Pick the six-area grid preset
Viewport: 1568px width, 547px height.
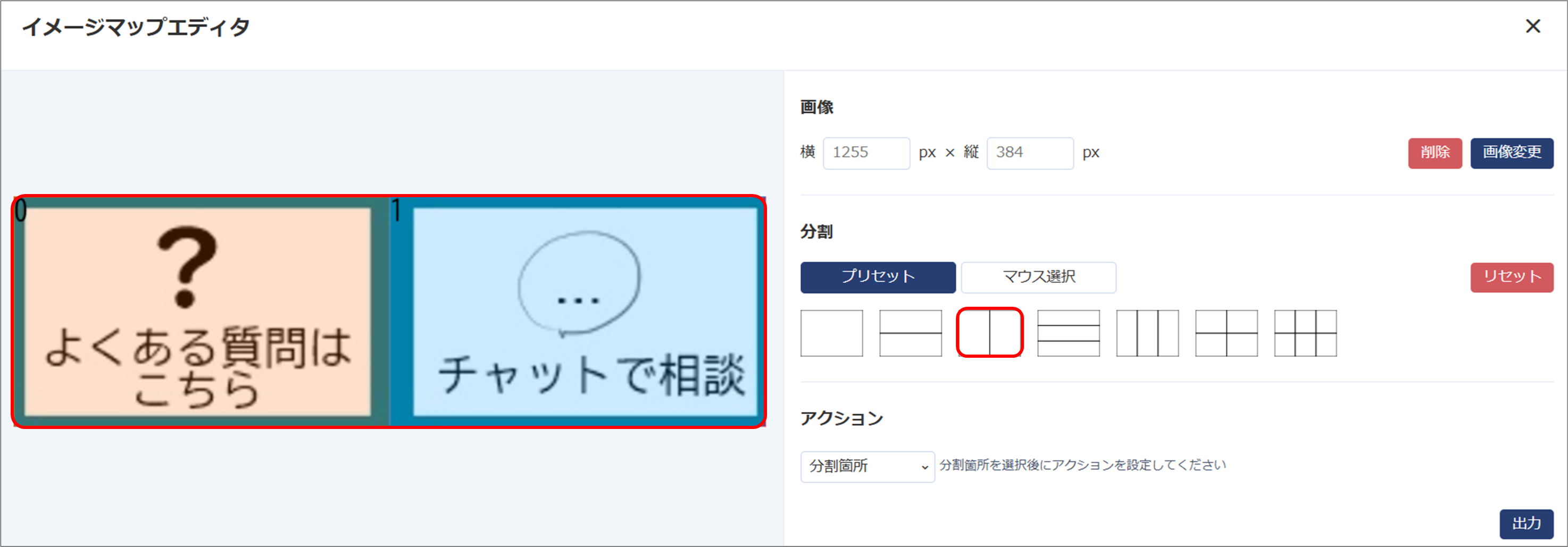pyautogui.click(x=1306, y=333)
